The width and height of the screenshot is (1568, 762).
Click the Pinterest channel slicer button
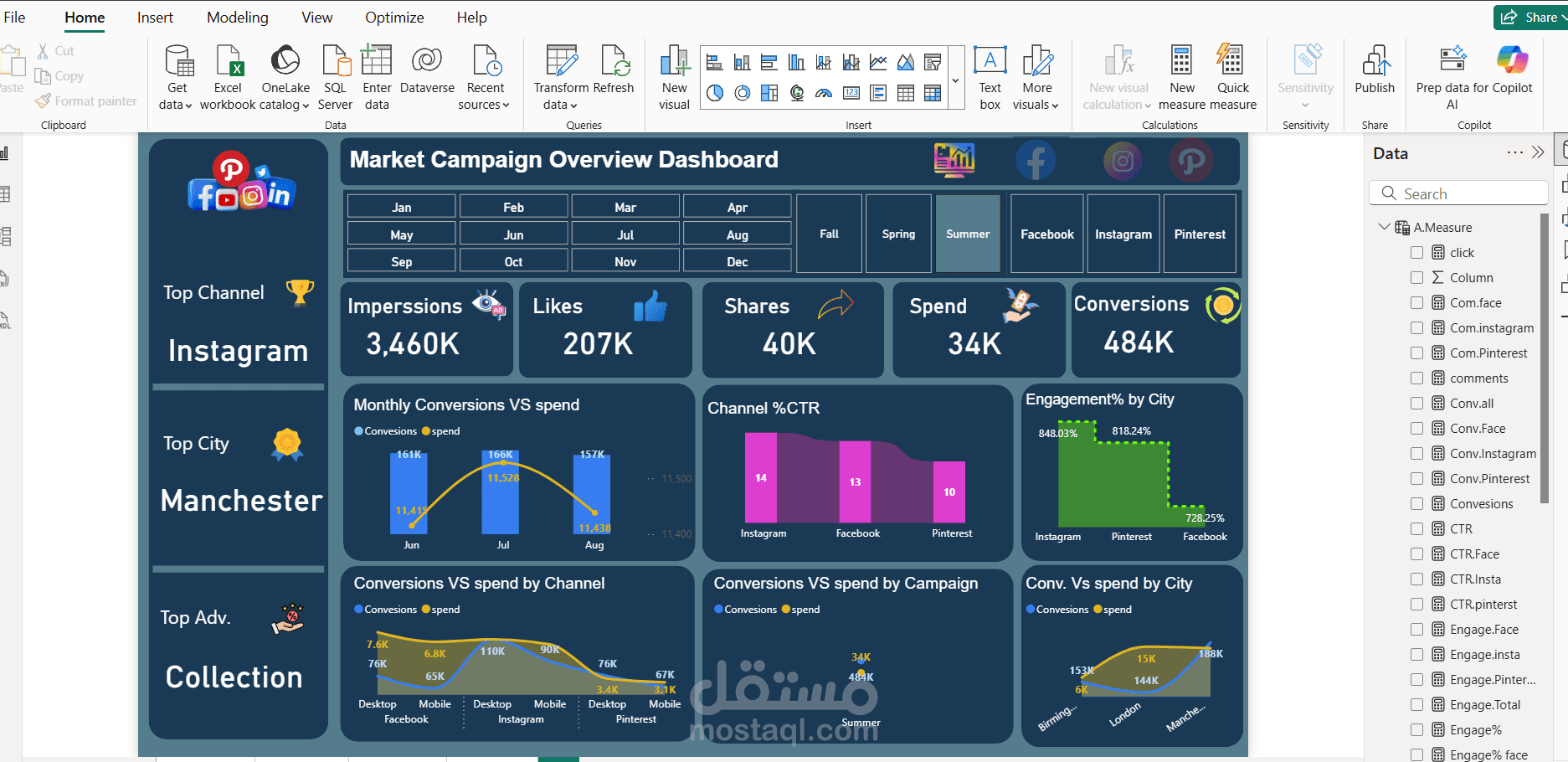point(1200,234)
